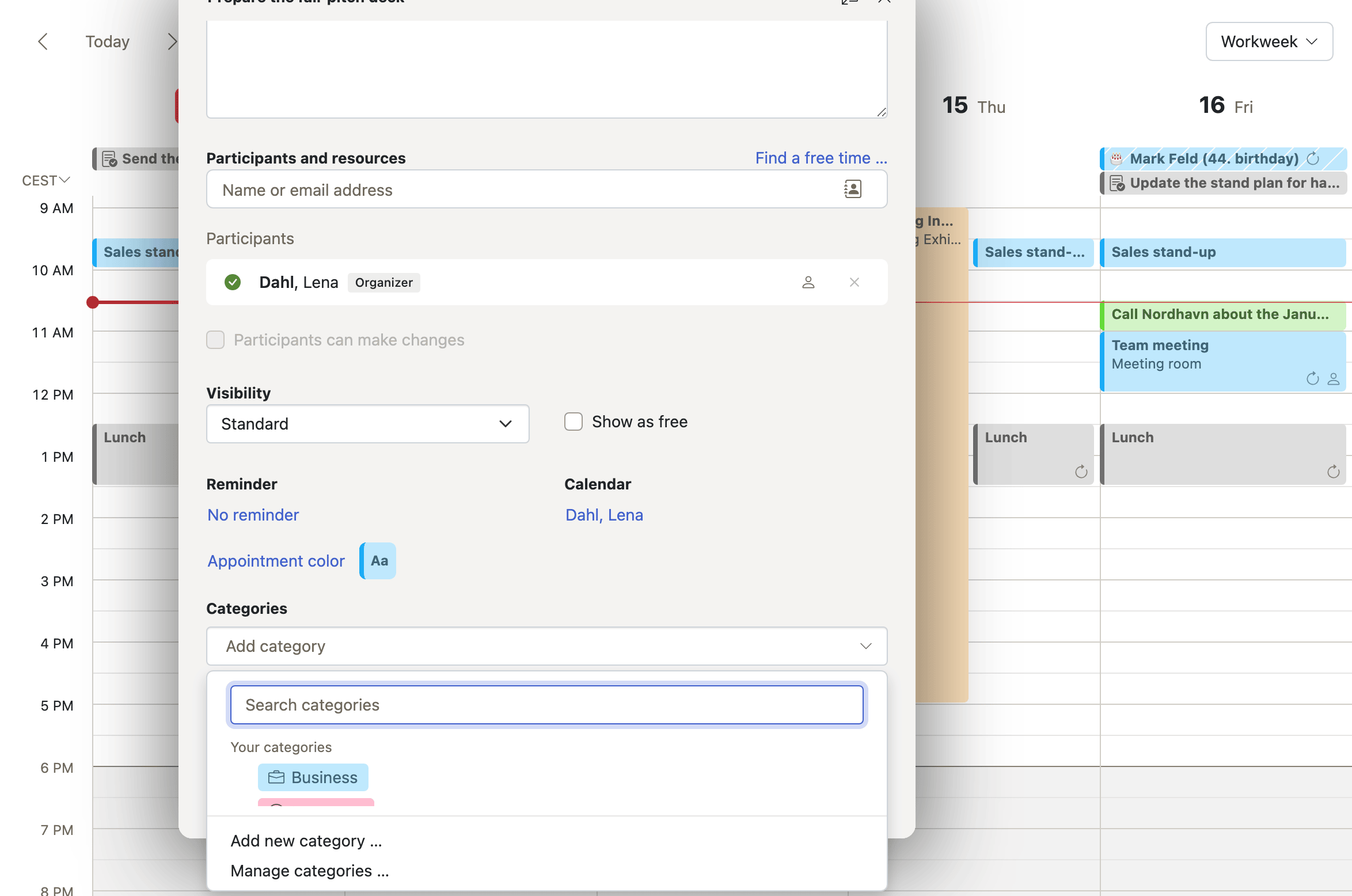
Task: Click the Organizer badge next to Lena
Action: tap(384, 283)
